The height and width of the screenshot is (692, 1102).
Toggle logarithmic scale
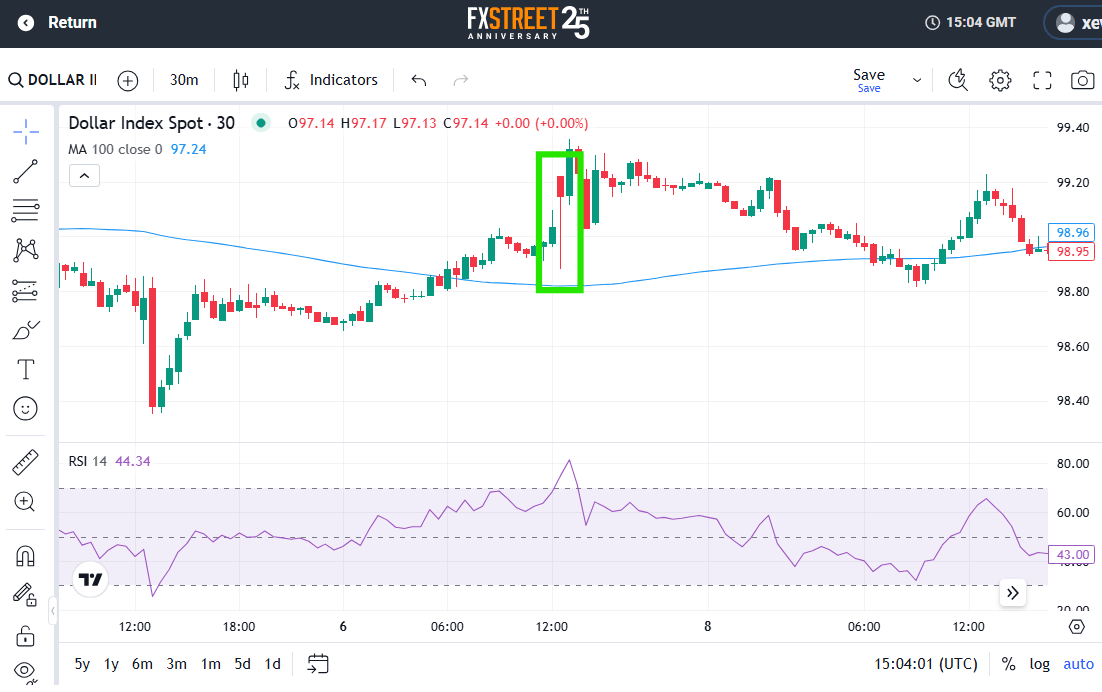coord(1040,664)
